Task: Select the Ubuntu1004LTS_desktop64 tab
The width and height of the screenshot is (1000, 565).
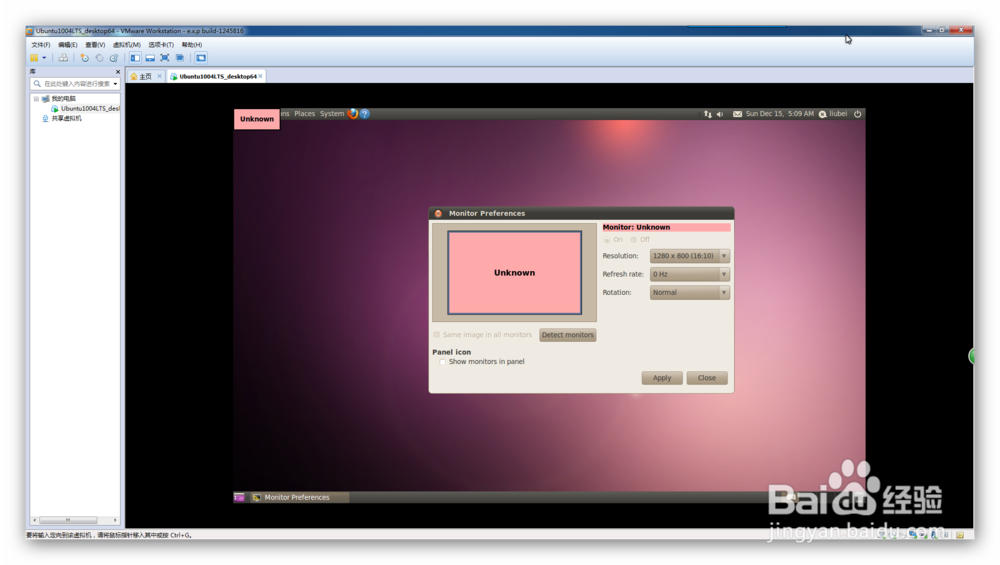Action: coord(214,76)
